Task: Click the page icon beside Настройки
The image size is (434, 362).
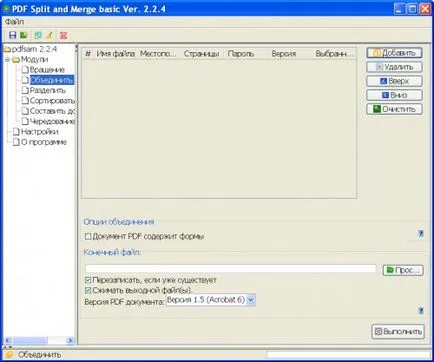Action: [x=16, y=132]
